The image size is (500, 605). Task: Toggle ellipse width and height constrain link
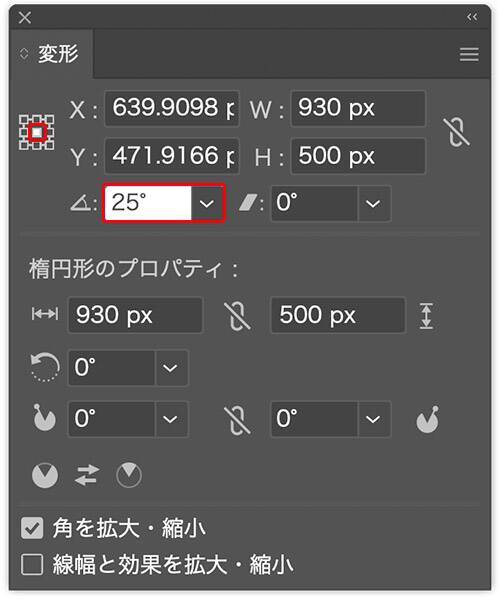237,316
